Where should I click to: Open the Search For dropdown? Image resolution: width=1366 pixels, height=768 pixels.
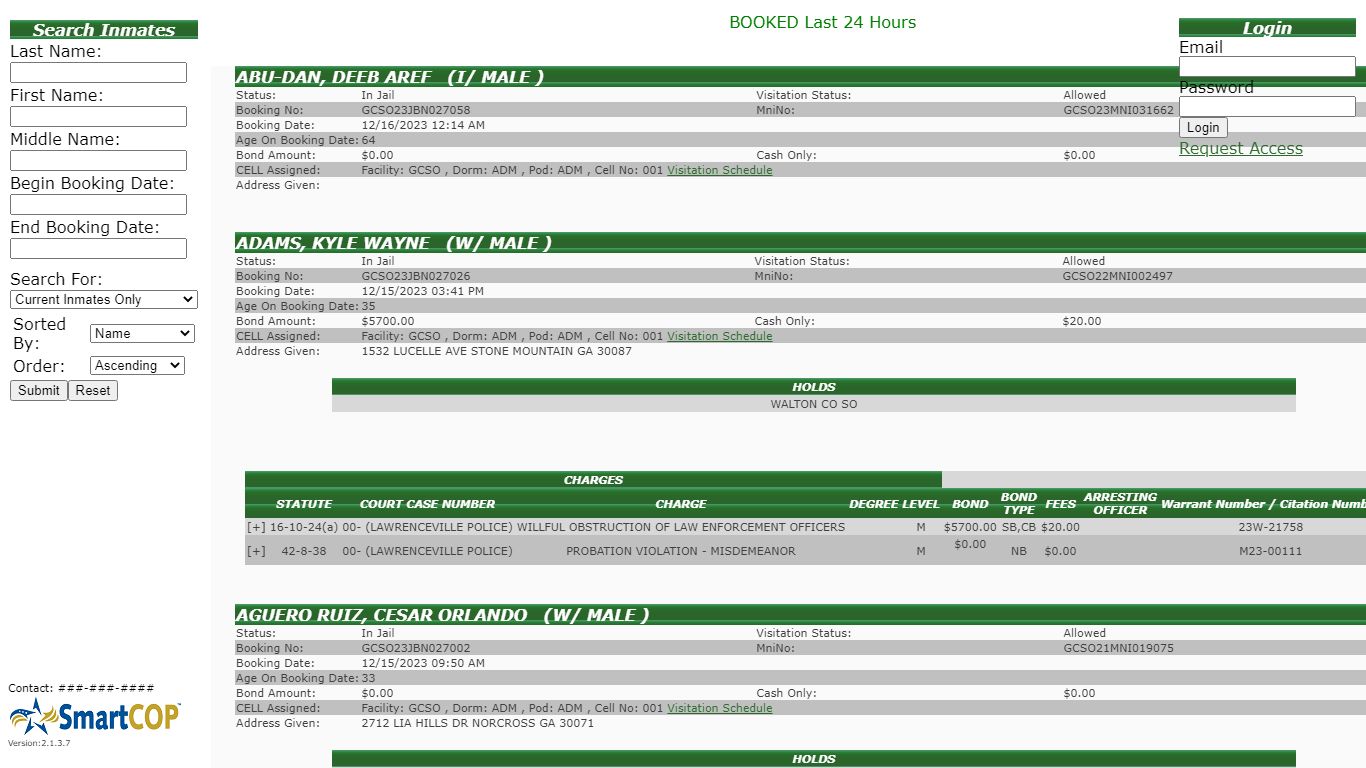pos(104,299)
